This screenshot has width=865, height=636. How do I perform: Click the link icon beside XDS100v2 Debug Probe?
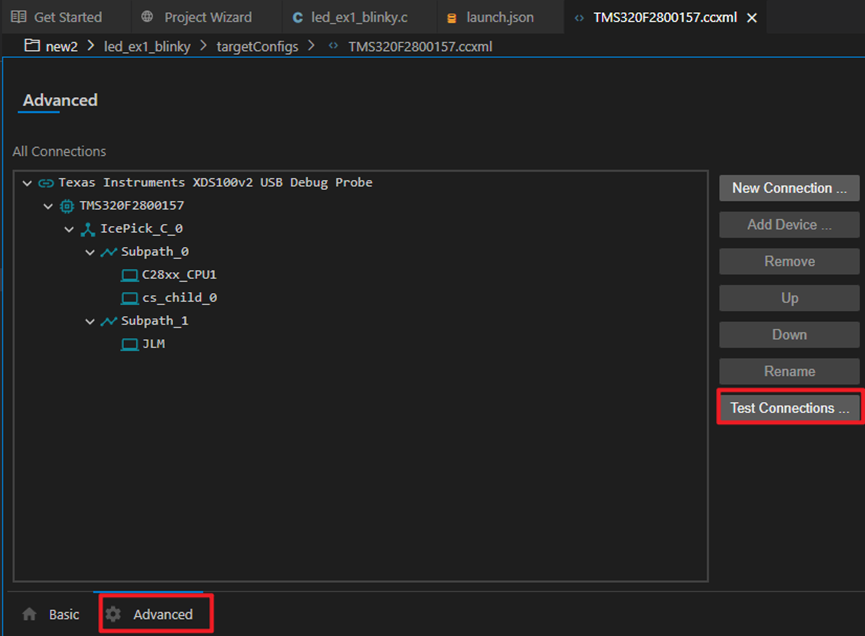(46, 183)
